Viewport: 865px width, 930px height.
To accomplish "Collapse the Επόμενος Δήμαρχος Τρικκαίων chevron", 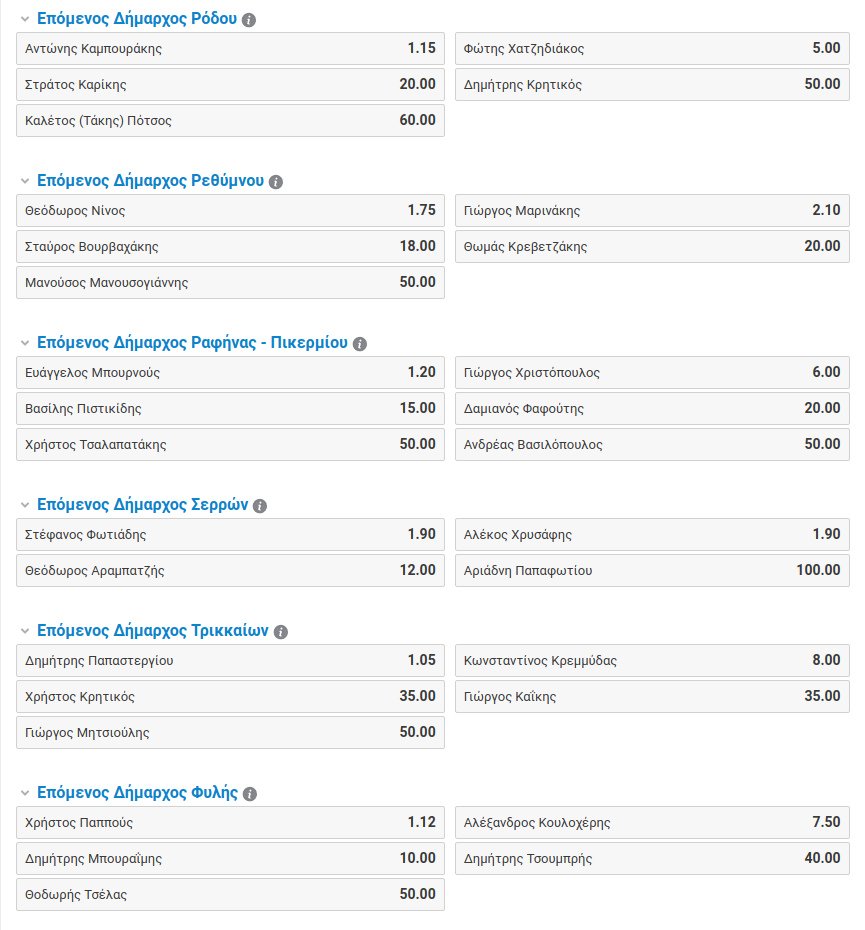I will click(x=24, y=631).
